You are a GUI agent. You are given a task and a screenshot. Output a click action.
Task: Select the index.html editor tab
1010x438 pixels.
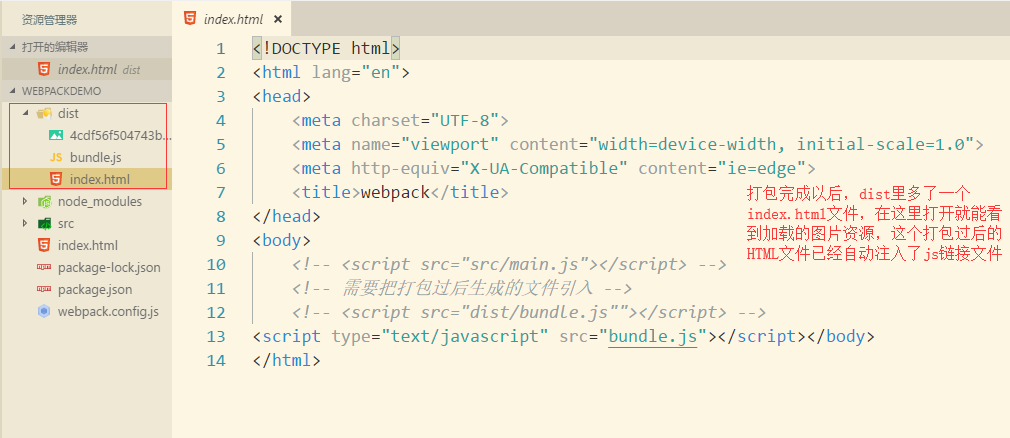click(233, 19)
